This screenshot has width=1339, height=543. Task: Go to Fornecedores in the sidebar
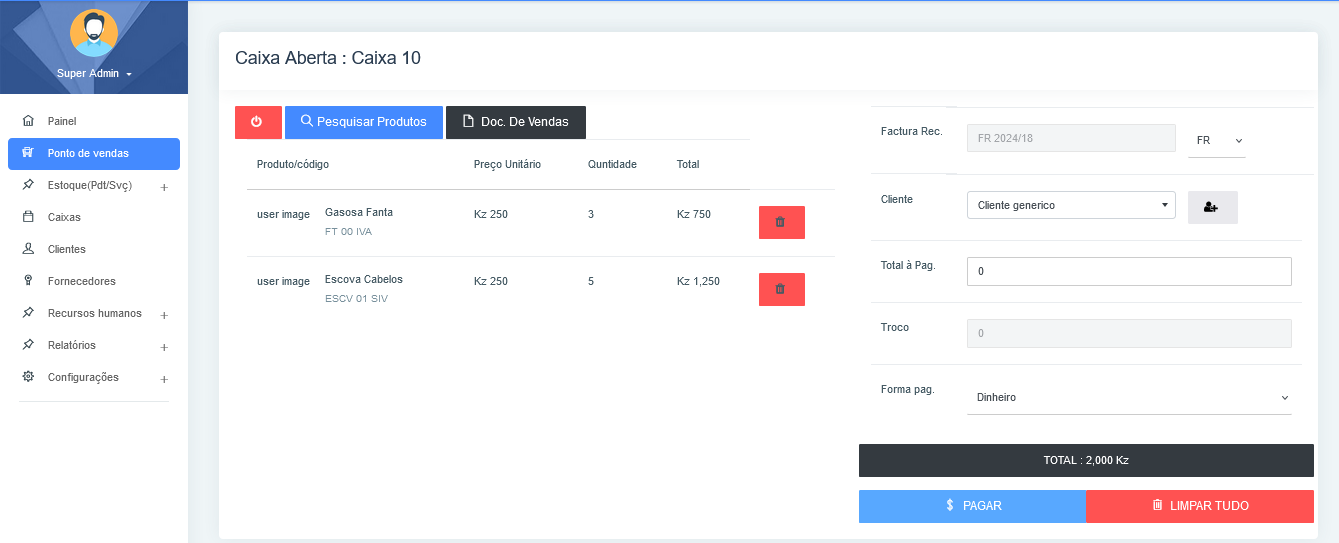click(x=81, y=281)
